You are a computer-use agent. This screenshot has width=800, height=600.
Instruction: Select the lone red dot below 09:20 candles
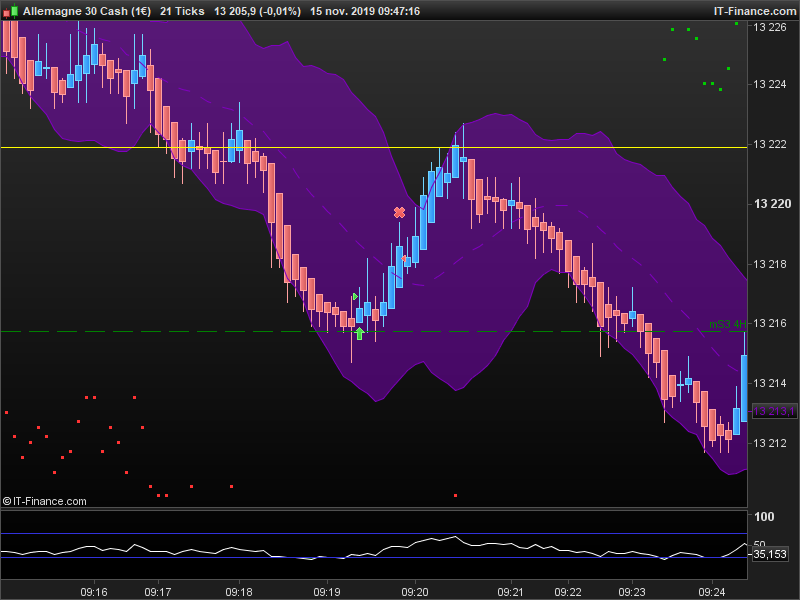456,495
